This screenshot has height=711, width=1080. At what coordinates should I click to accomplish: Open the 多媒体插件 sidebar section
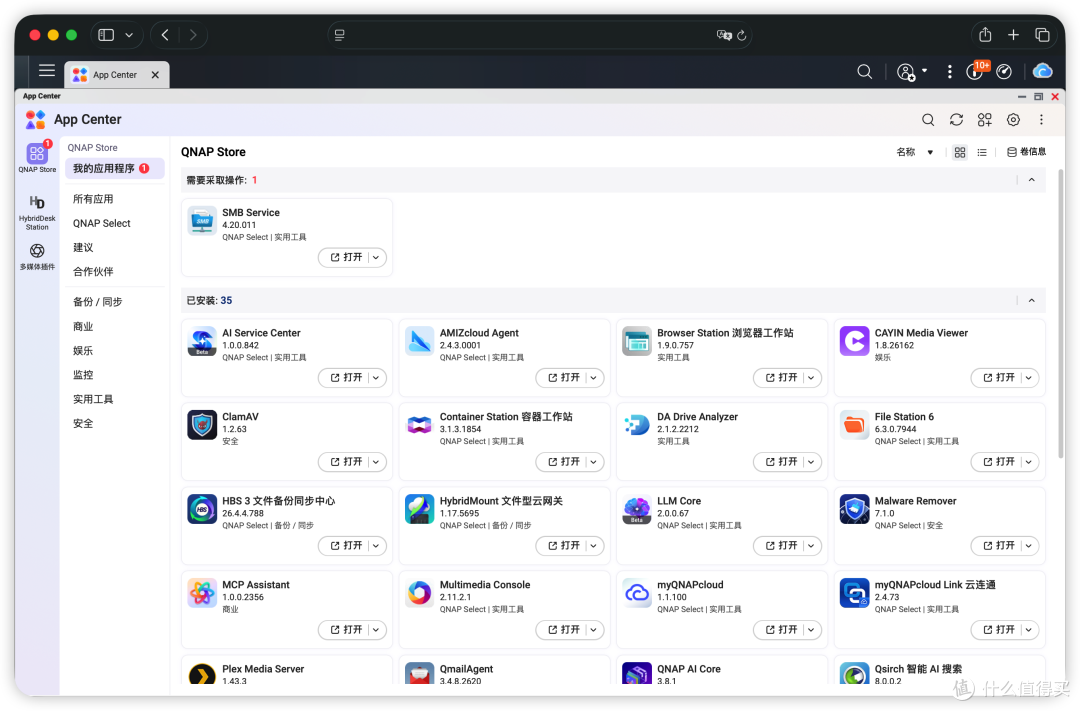tap(37, 256)
